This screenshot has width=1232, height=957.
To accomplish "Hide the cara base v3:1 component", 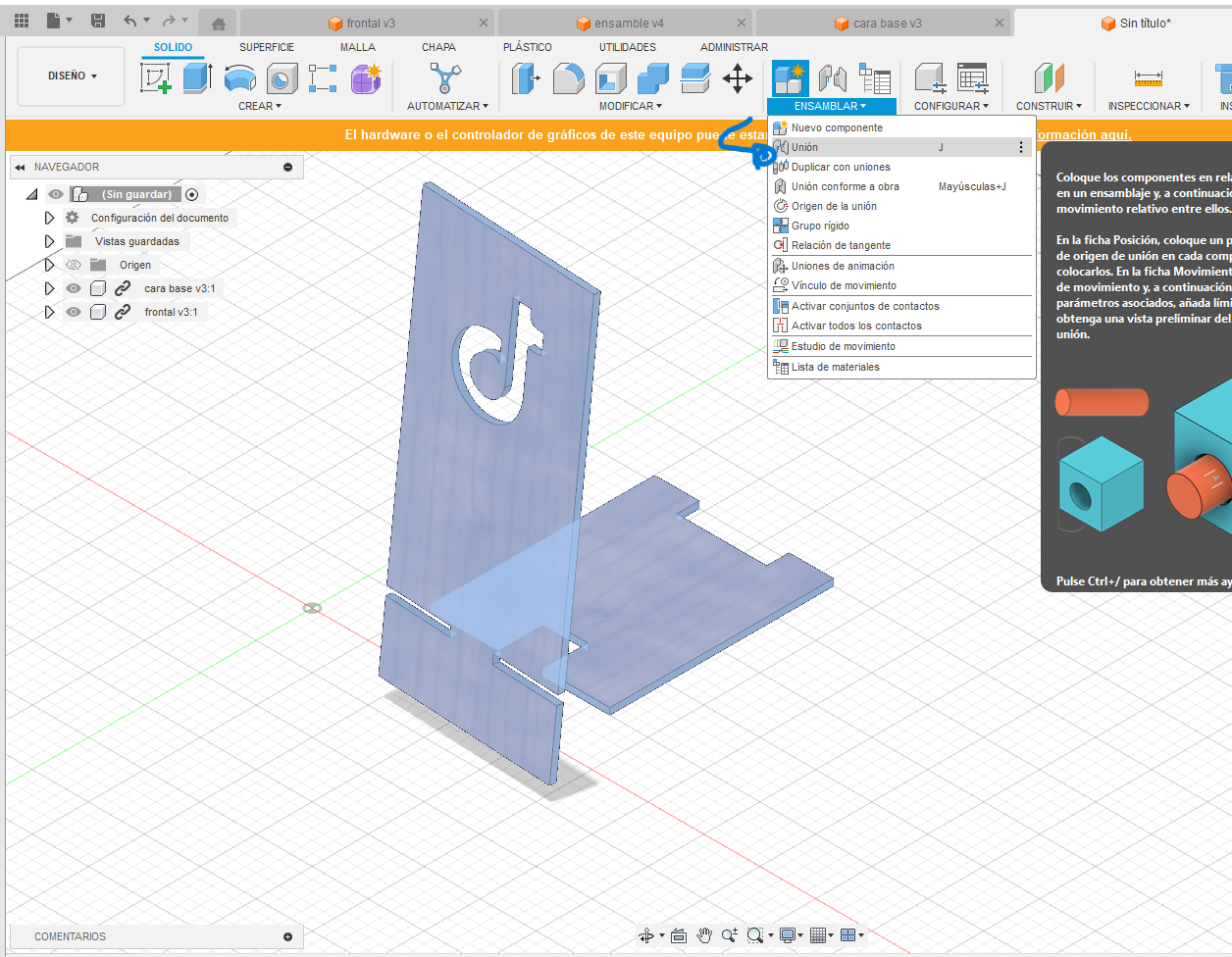I will 74,288.
